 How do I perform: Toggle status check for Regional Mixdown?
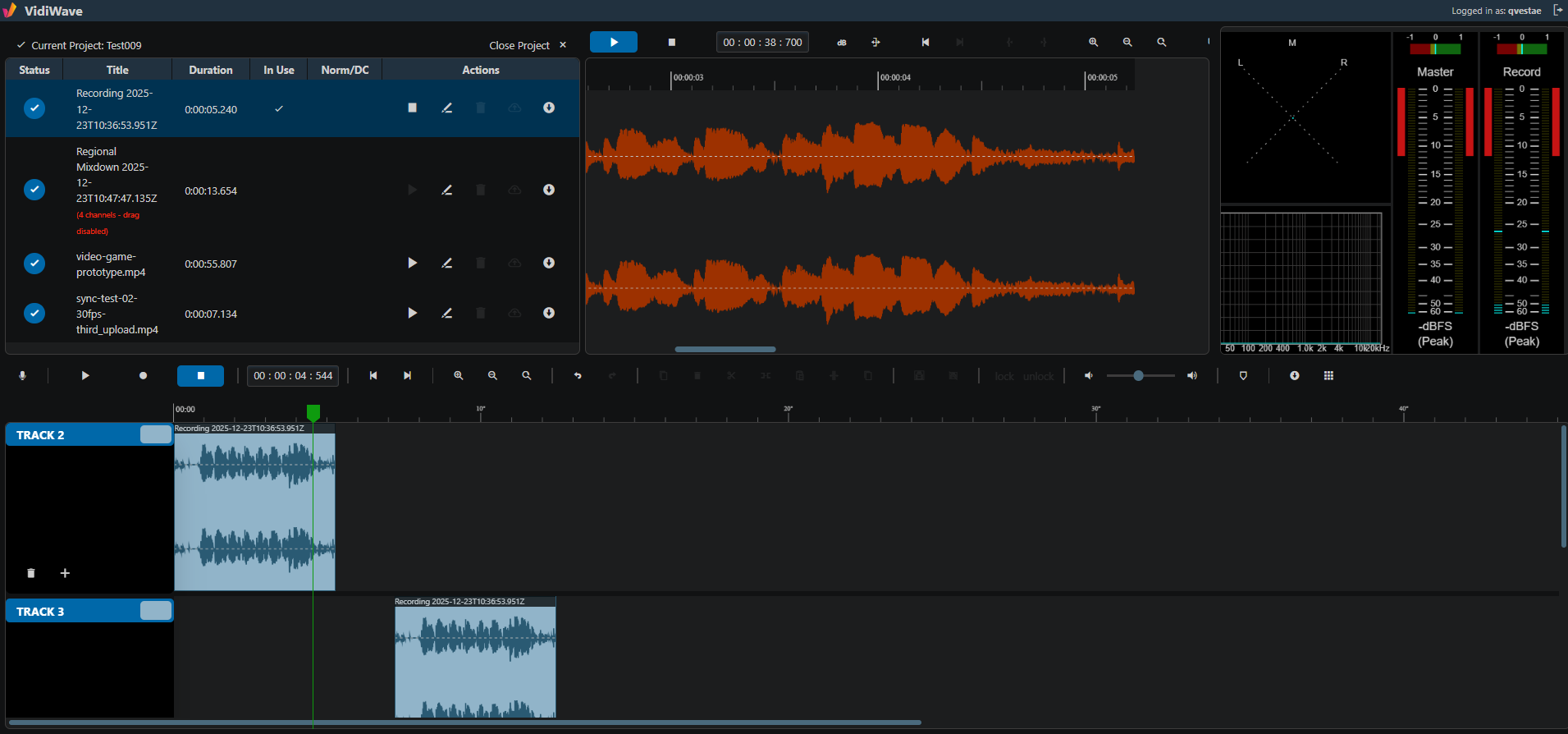click(34, 190)
